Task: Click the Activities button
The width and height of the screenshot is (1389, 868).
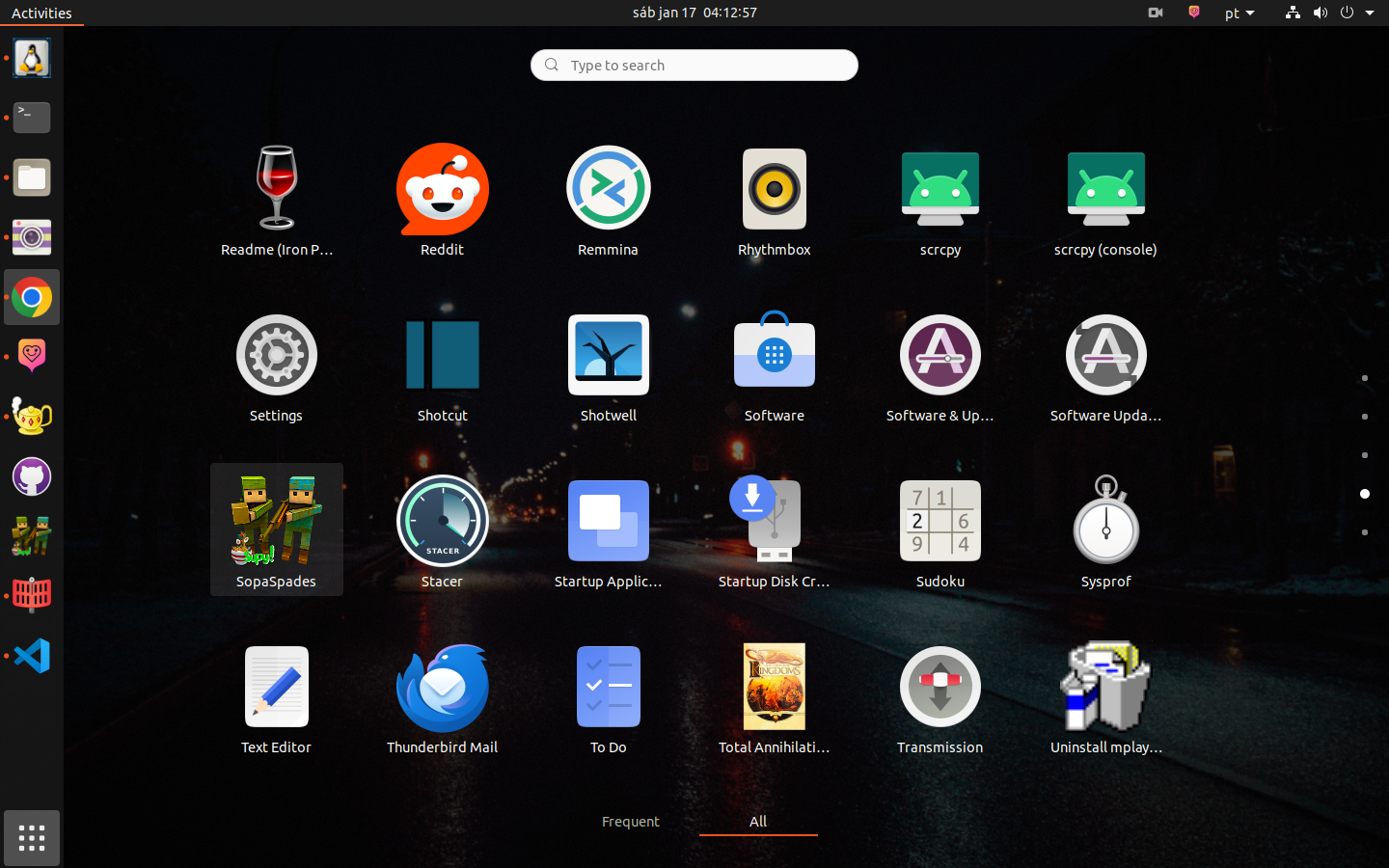Action: pyautogui.click(x=41, y=14)
